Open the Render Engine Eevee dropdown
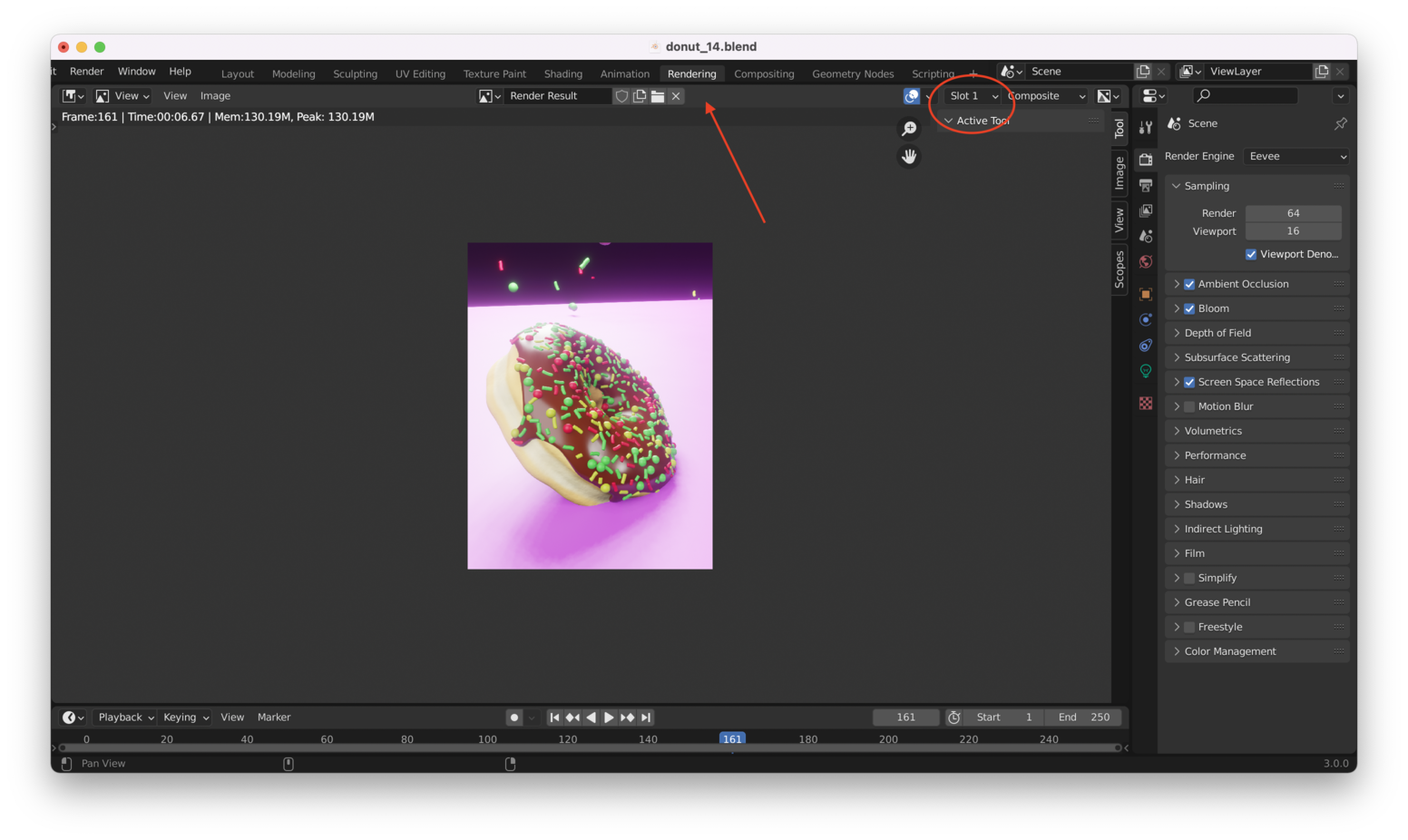 coord(1296,156)
